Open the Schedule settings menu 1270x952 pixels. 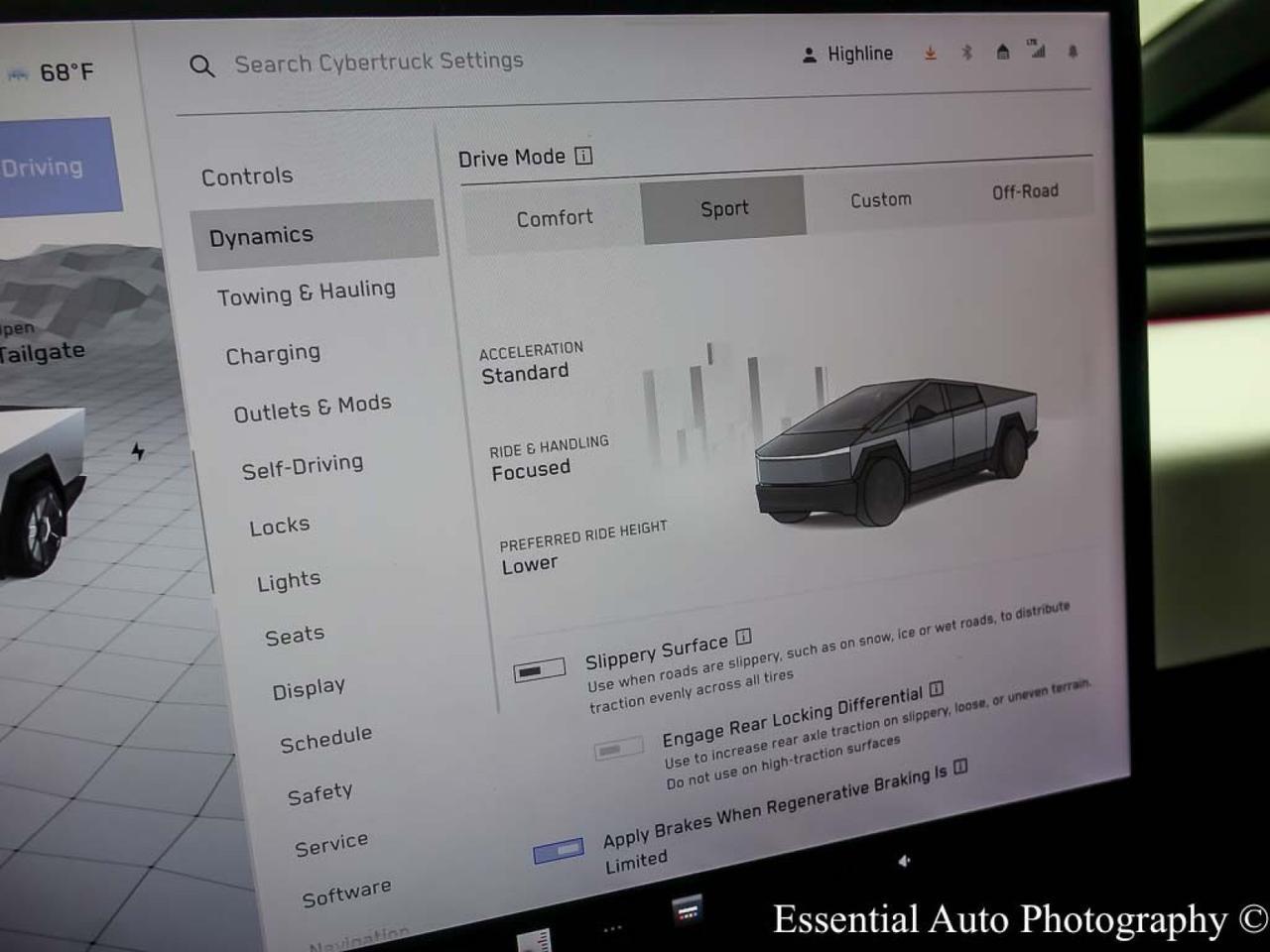click(x=325, y=740)
